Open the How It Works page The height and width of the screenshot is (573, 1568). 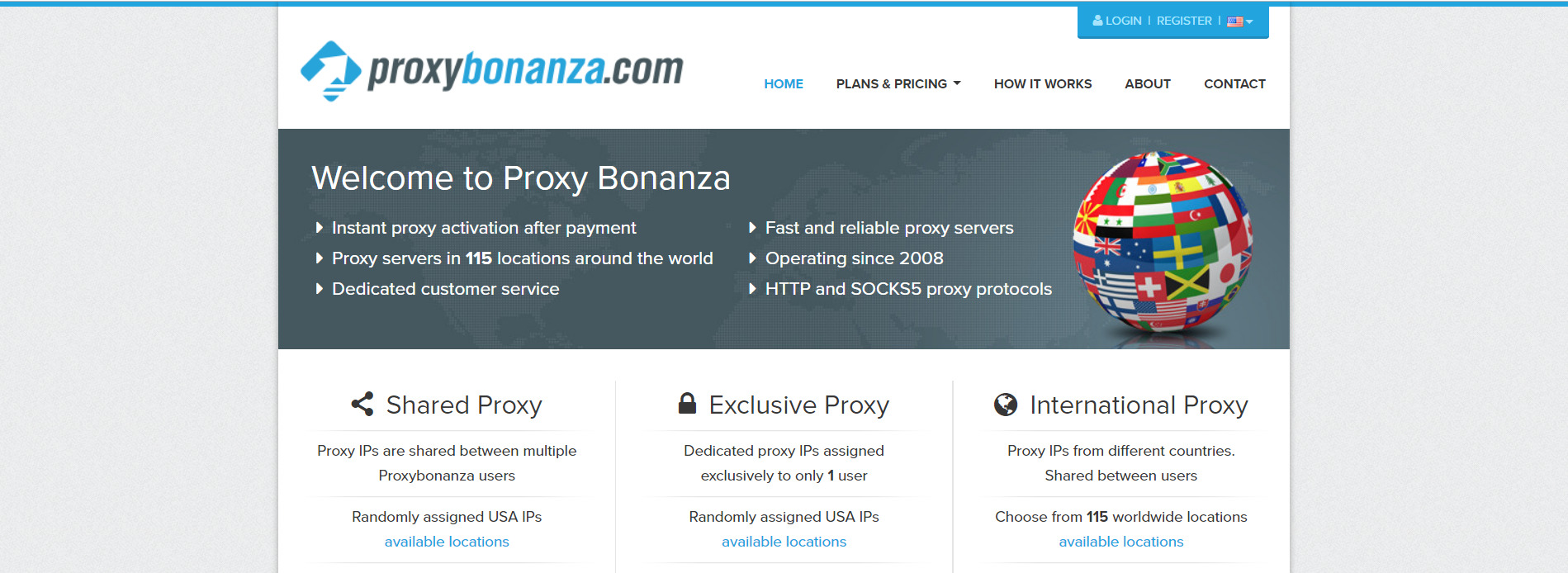pos(1043,84)
